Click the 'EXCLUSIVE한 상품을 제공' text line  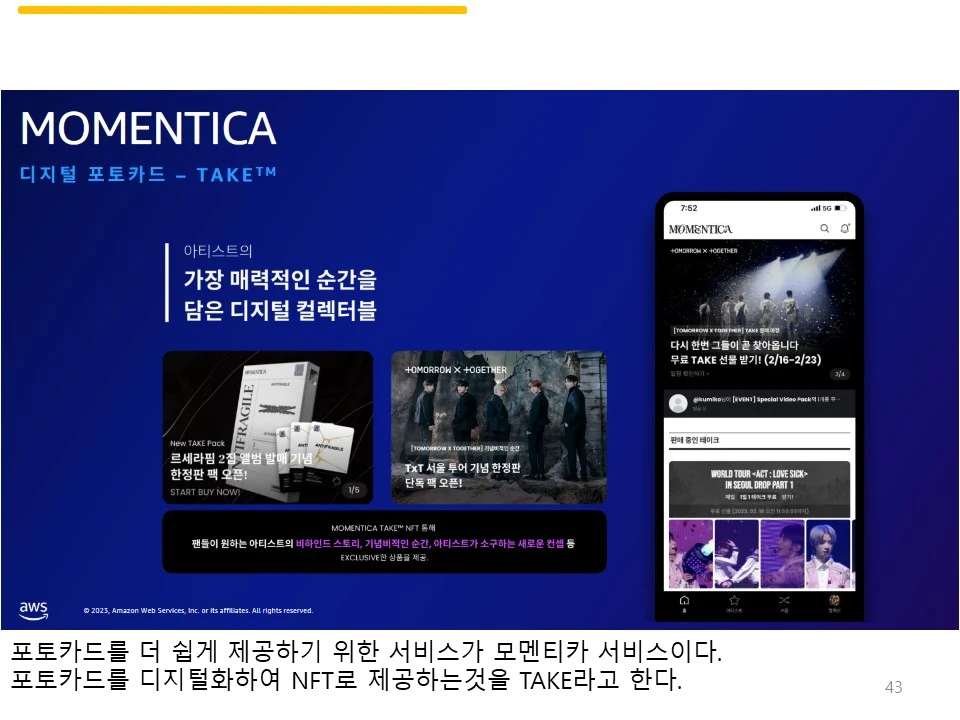pos(384,558)
